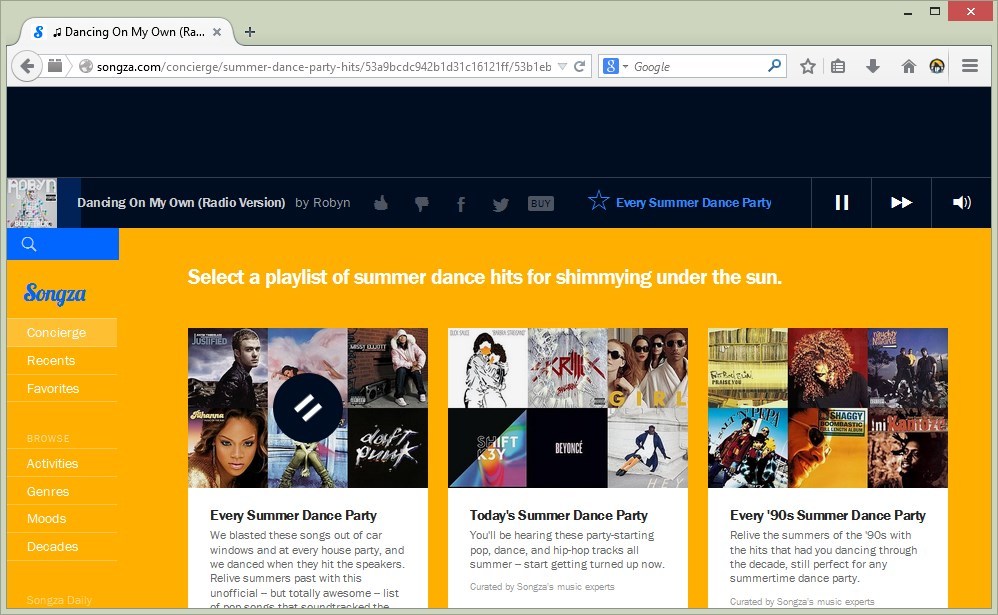Click Curated by Songza's music experts under Today's
998x615 pixels.
tap(542, 587)
